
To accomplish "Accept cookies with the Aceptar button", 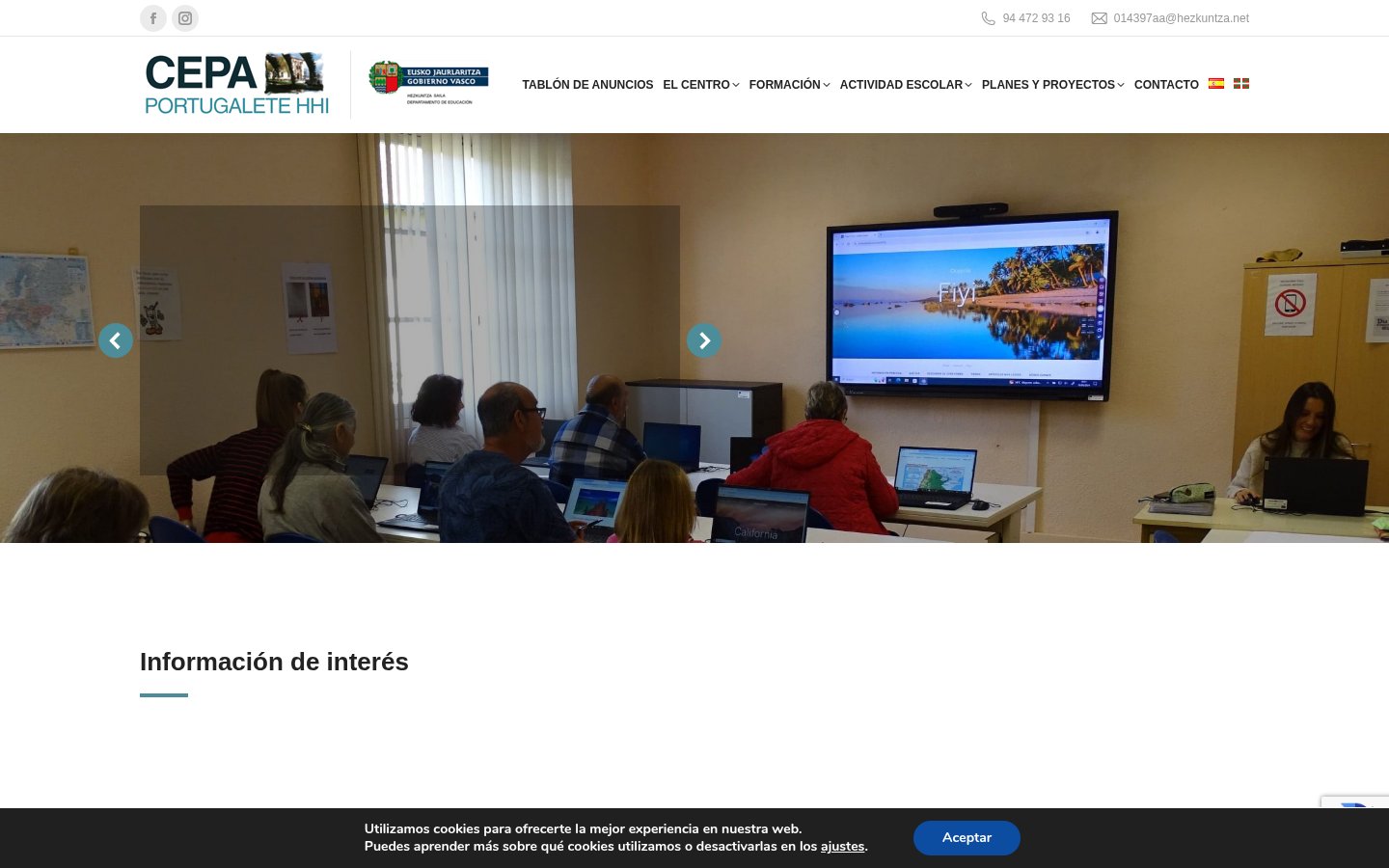I will click(x=967, y=838).
